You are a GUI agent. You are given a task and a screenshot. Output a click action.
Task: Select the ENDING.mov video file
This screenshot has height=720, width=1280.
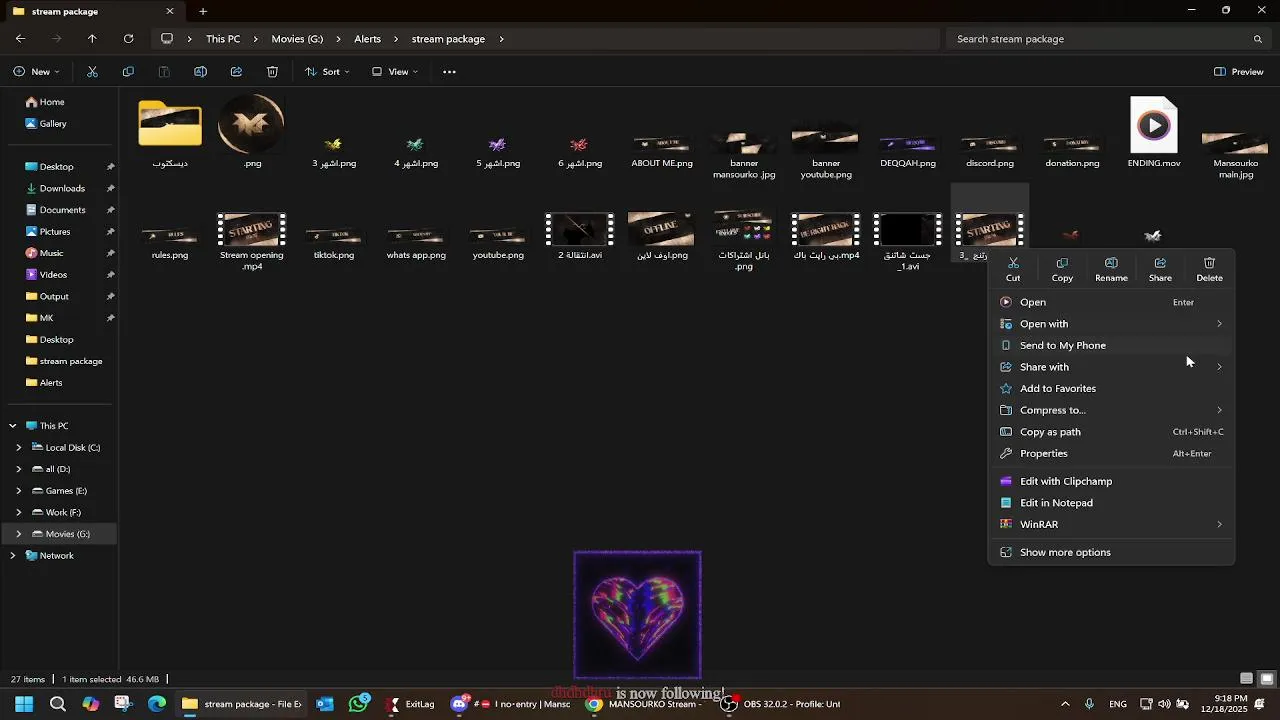[x=1154, y=132]
